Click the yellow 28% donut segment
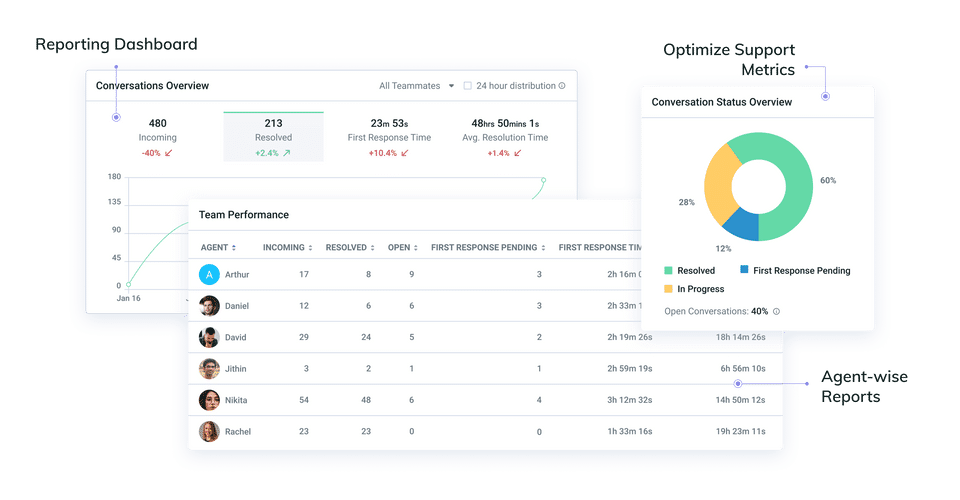Image resolution: width=960 pixels, height=500 pixels. pyautogui.click(x=718, y=184)
